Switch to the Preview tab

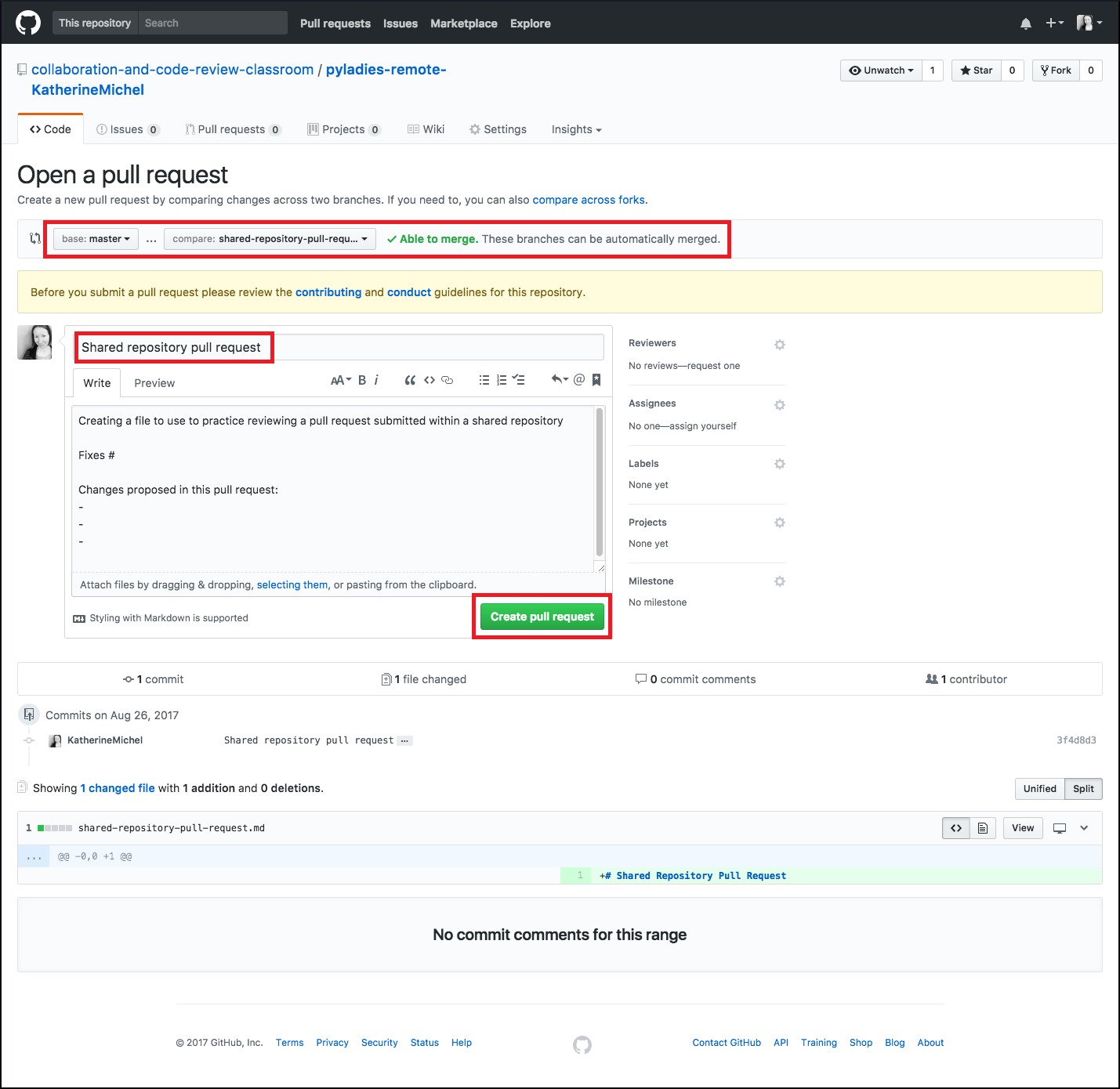coord(154,383)
